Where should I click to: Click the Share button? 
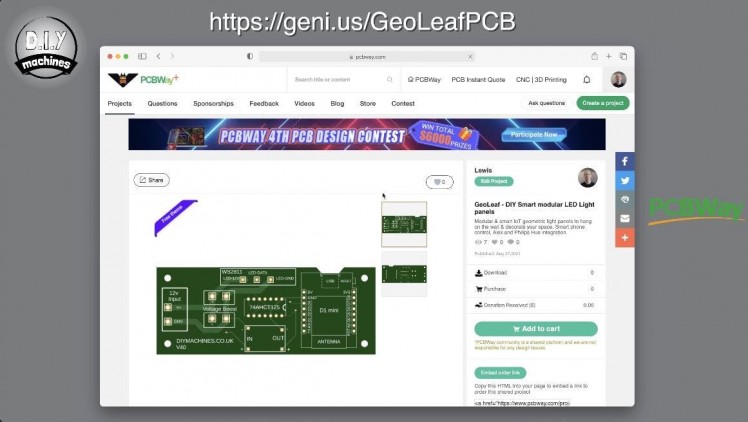(x=151, y=180)
